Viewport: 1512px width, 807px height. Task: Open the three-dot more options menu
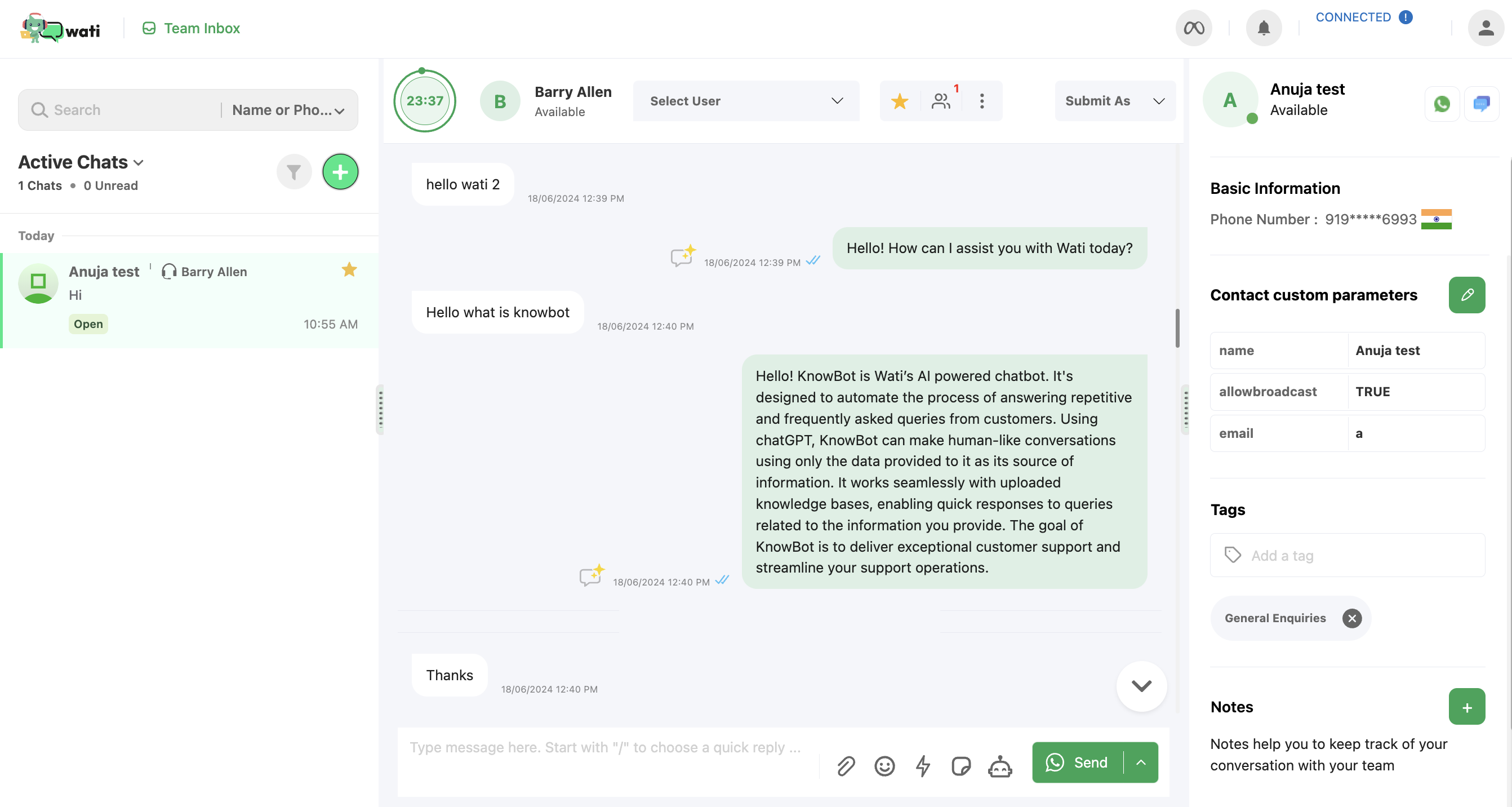pos(981,101)
